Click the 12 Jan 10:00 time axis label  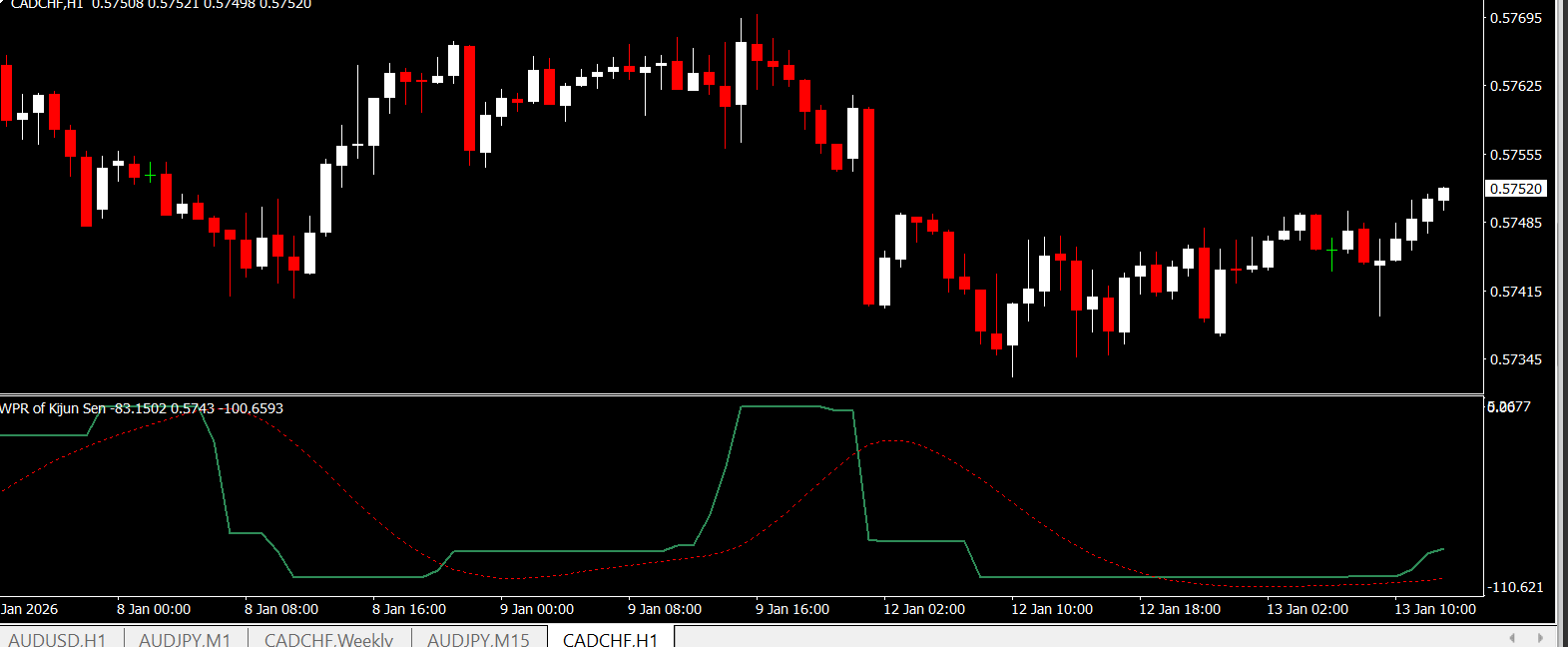tap(1051, 609)
